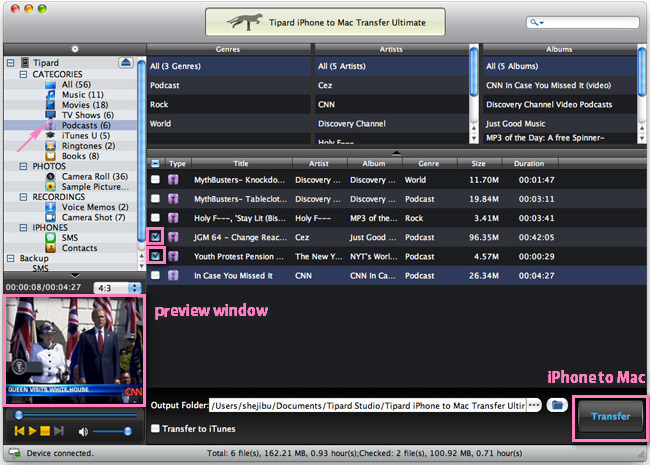
Task: Sort the list by Size column
Action: [x=478, y=163]
